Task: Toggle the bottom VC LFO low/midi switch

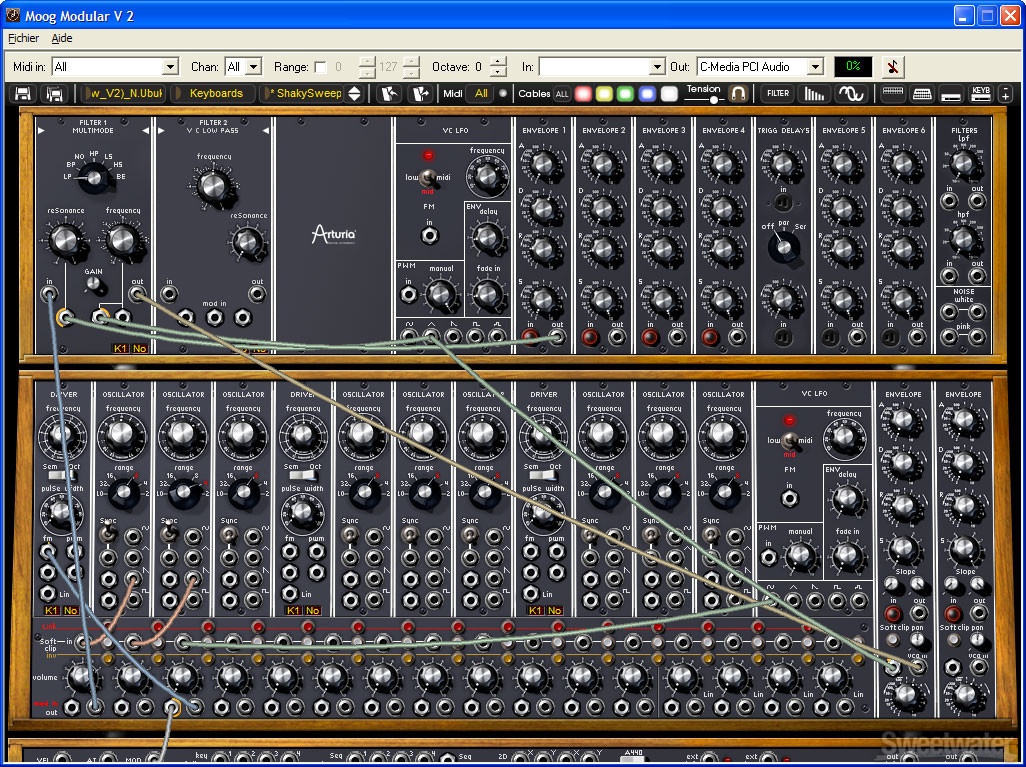Action: click(x=789, y=440)
